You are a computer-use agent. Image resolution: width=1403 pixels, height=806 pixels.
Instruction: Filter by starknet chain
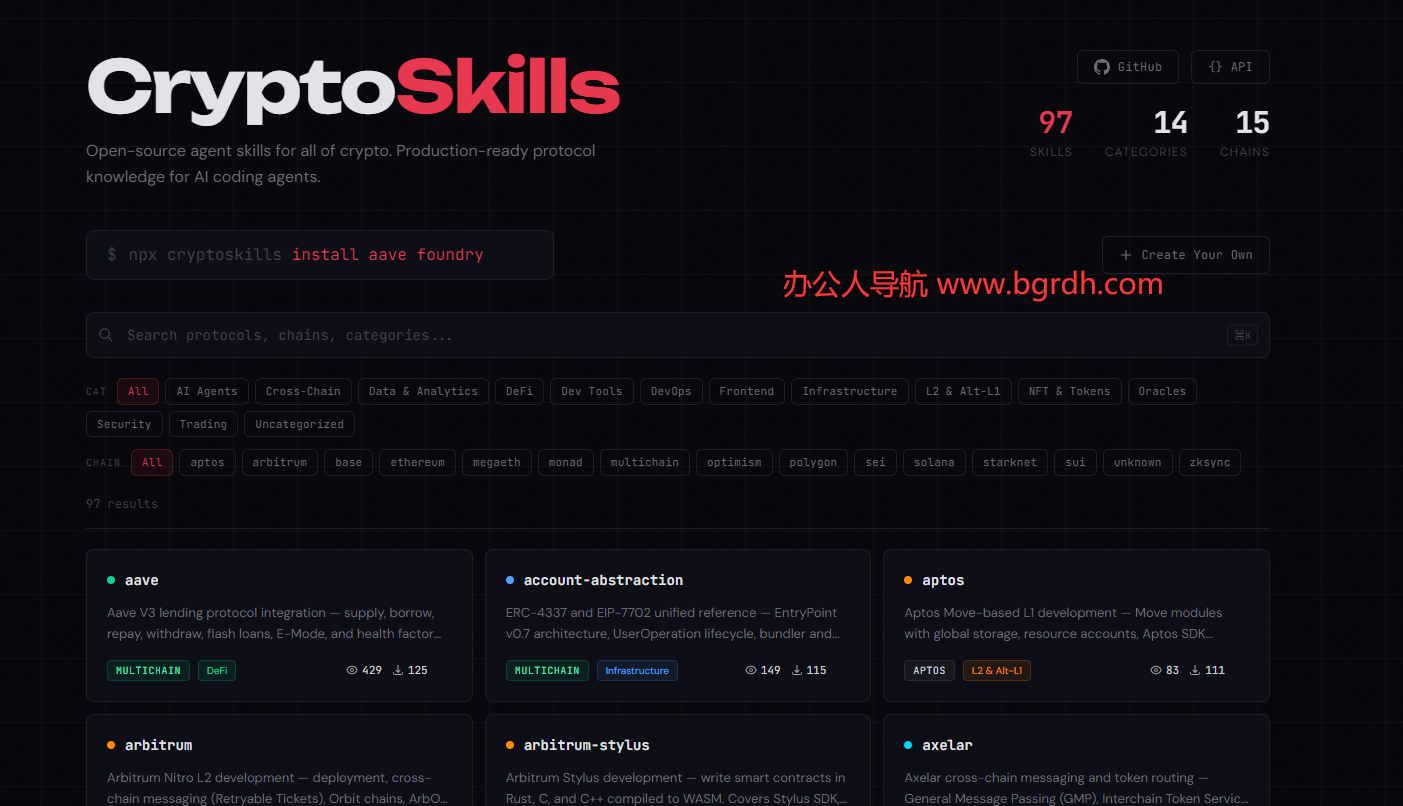[x=1010, y=462]
